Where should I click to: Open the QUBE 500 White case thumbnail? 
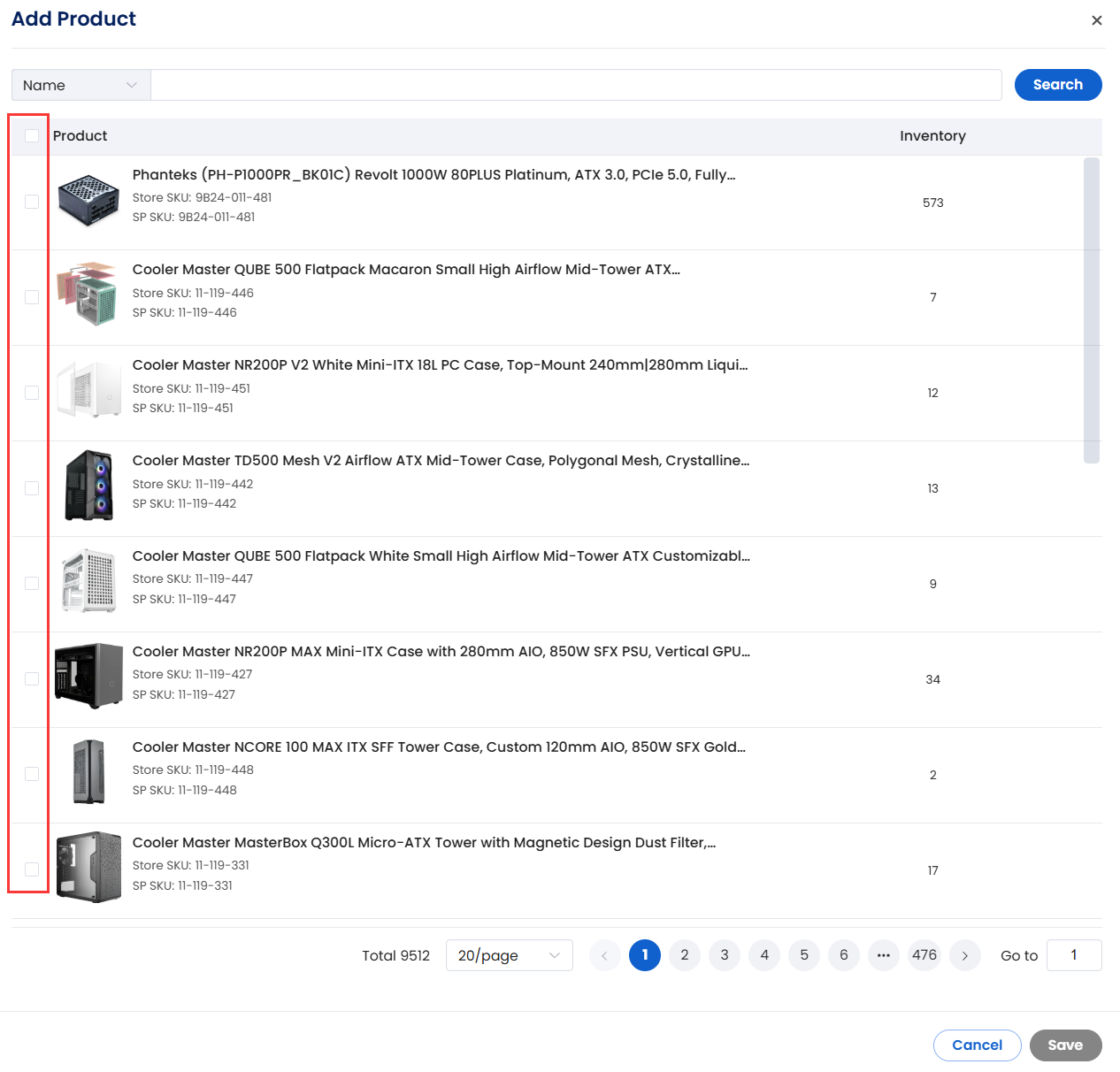(88, 580)
